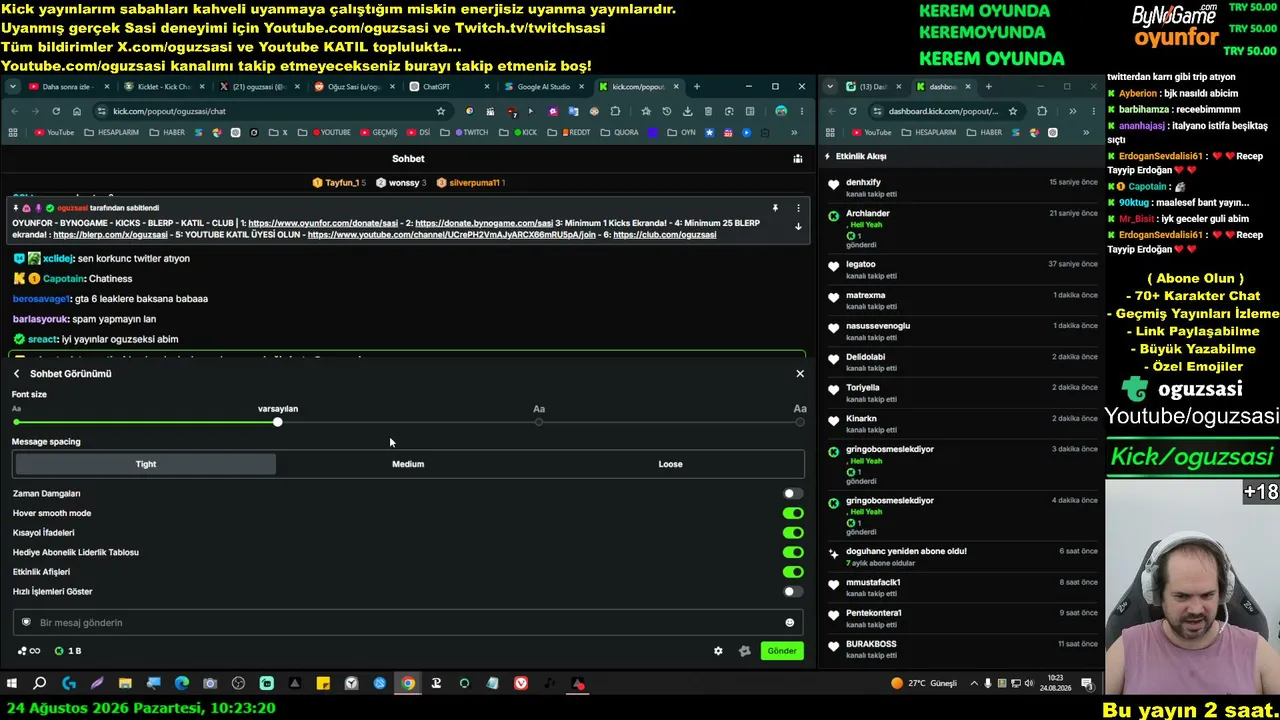Open Windows taskbar search

coord(40,684)
